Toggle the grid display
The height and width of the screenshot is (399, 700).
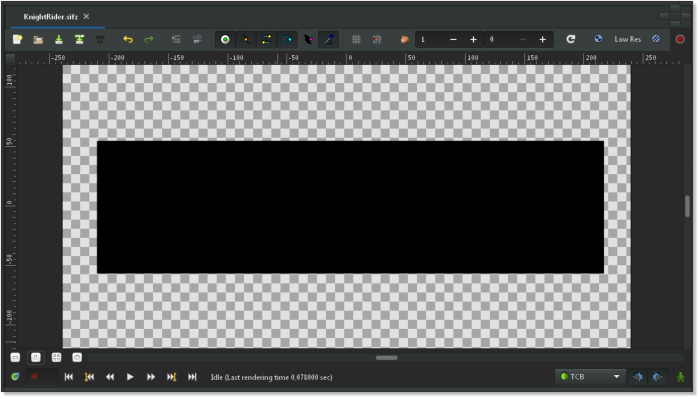(356, 39)
